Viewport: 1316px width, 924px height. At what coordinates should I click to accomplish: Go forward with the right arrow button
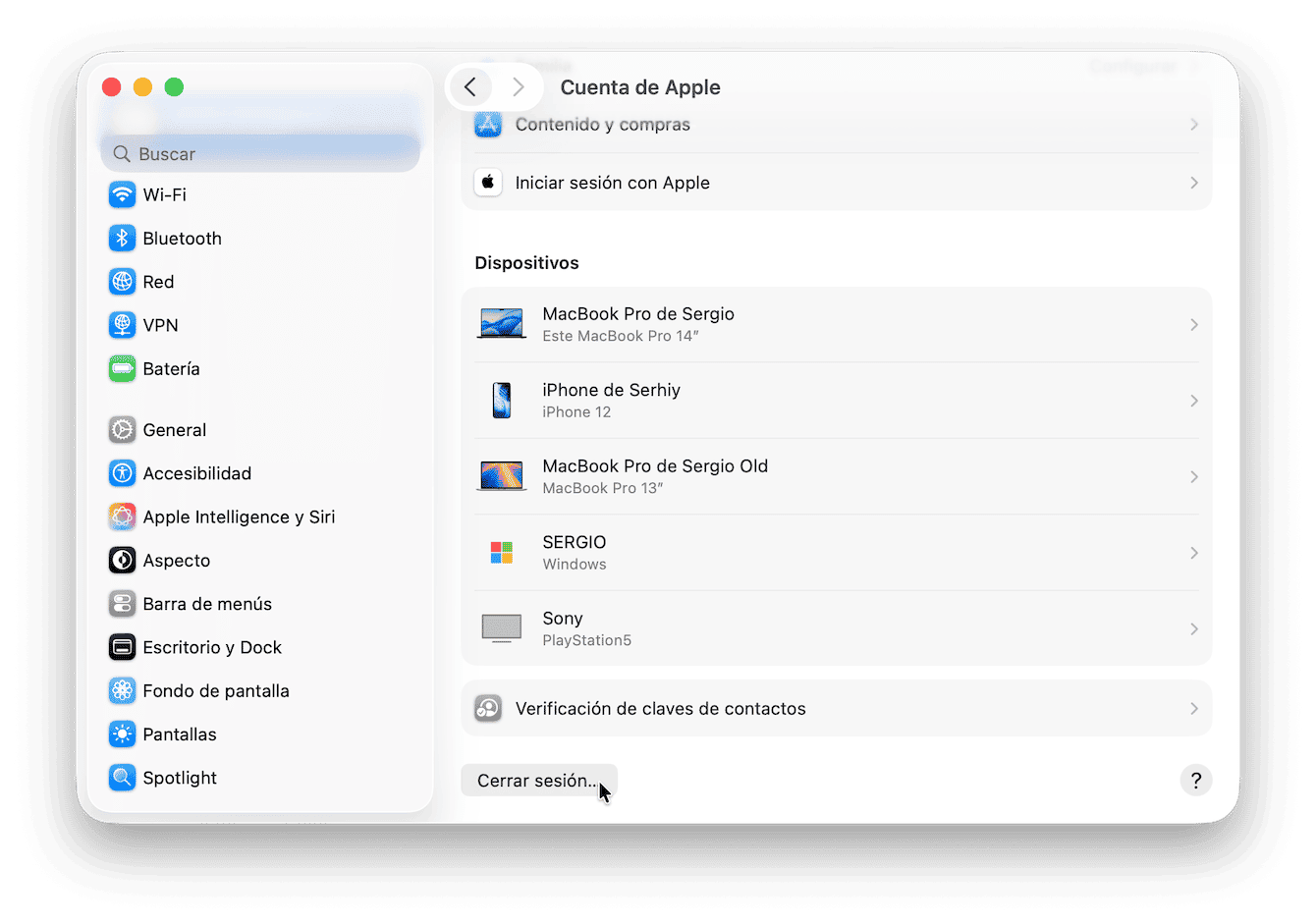pos(519,87)
